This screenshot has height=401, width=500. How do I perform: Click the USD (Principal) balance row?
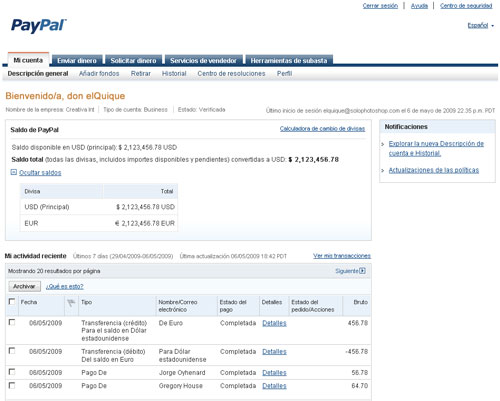click(x=99, y=207)
